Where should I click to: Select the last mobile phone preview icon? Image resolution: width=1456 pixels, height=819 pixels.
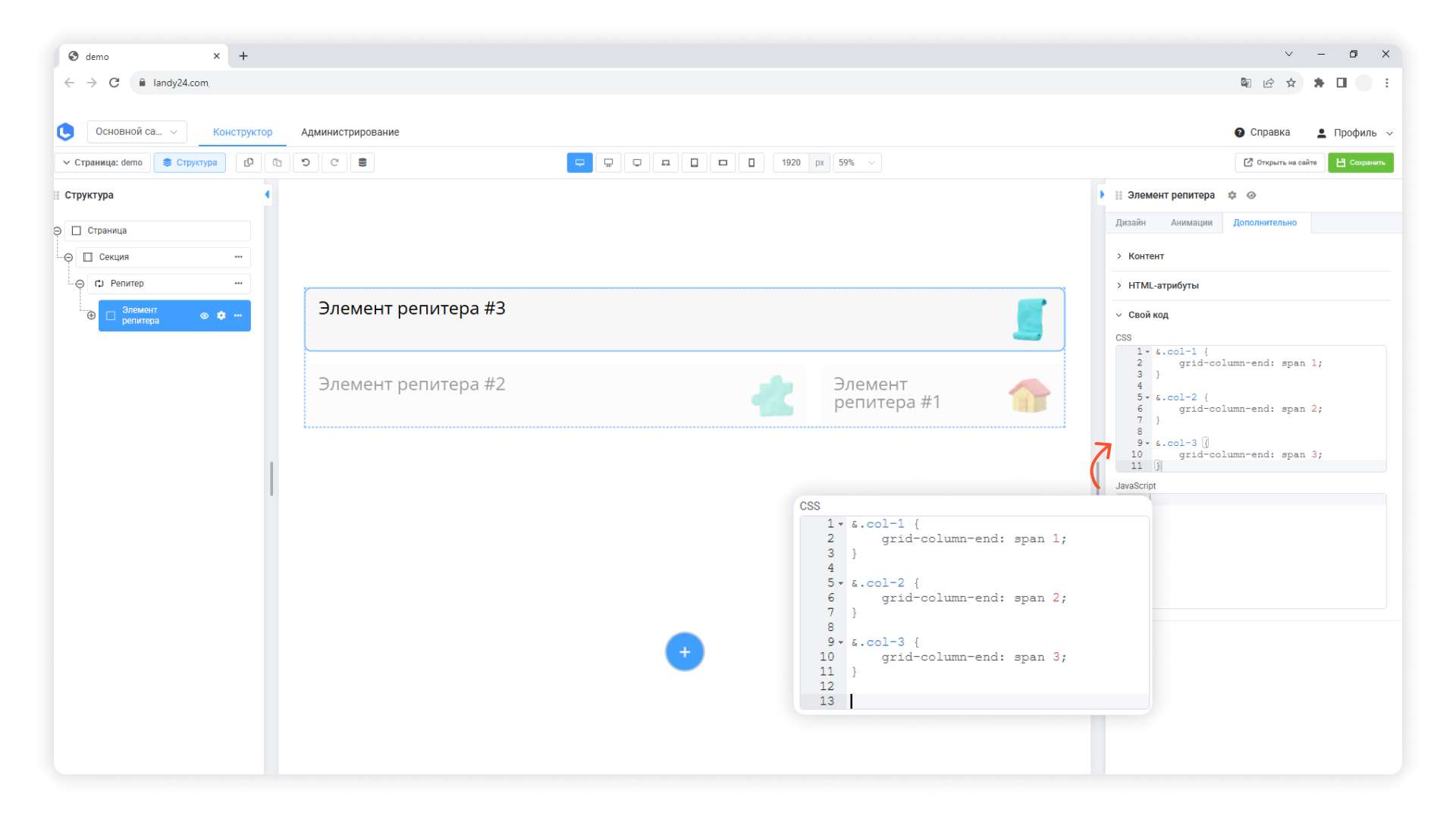(752, 162)
